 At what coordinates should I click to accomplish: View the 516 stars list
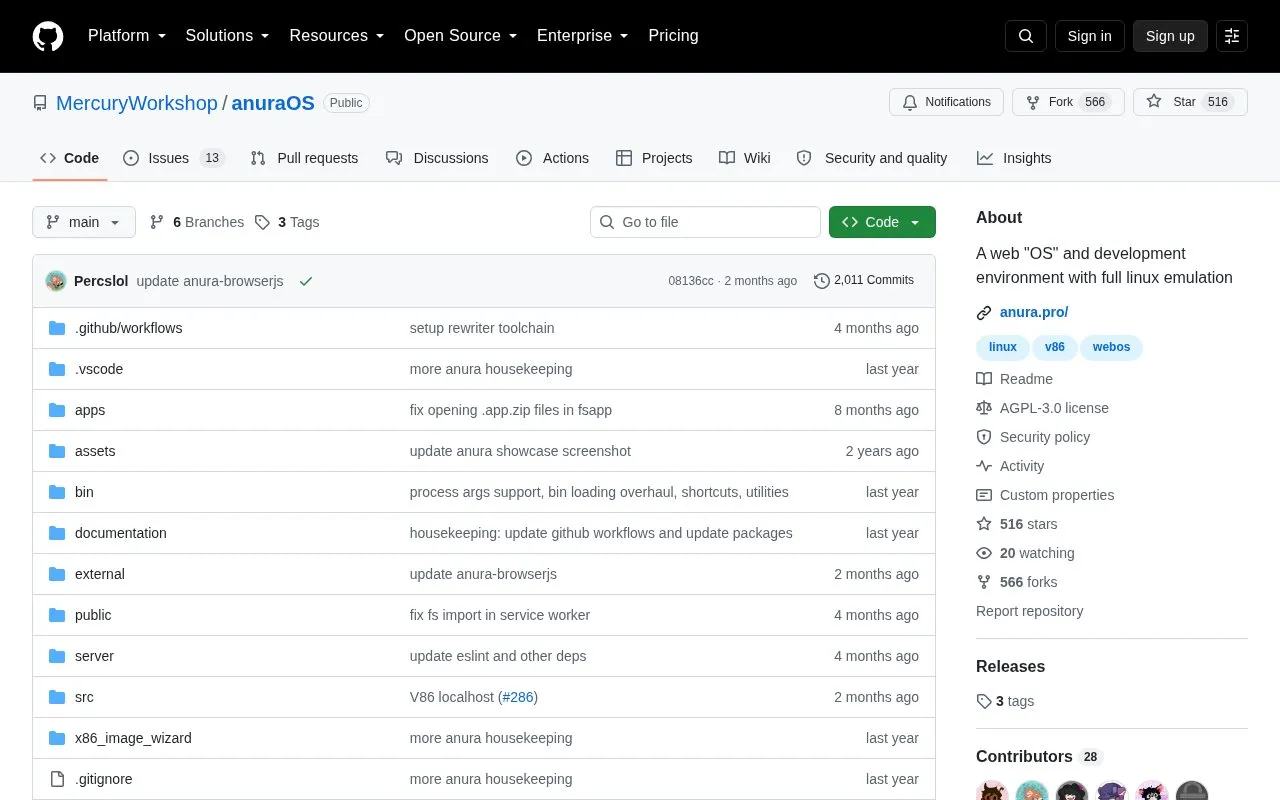[x=1017, y=524]
